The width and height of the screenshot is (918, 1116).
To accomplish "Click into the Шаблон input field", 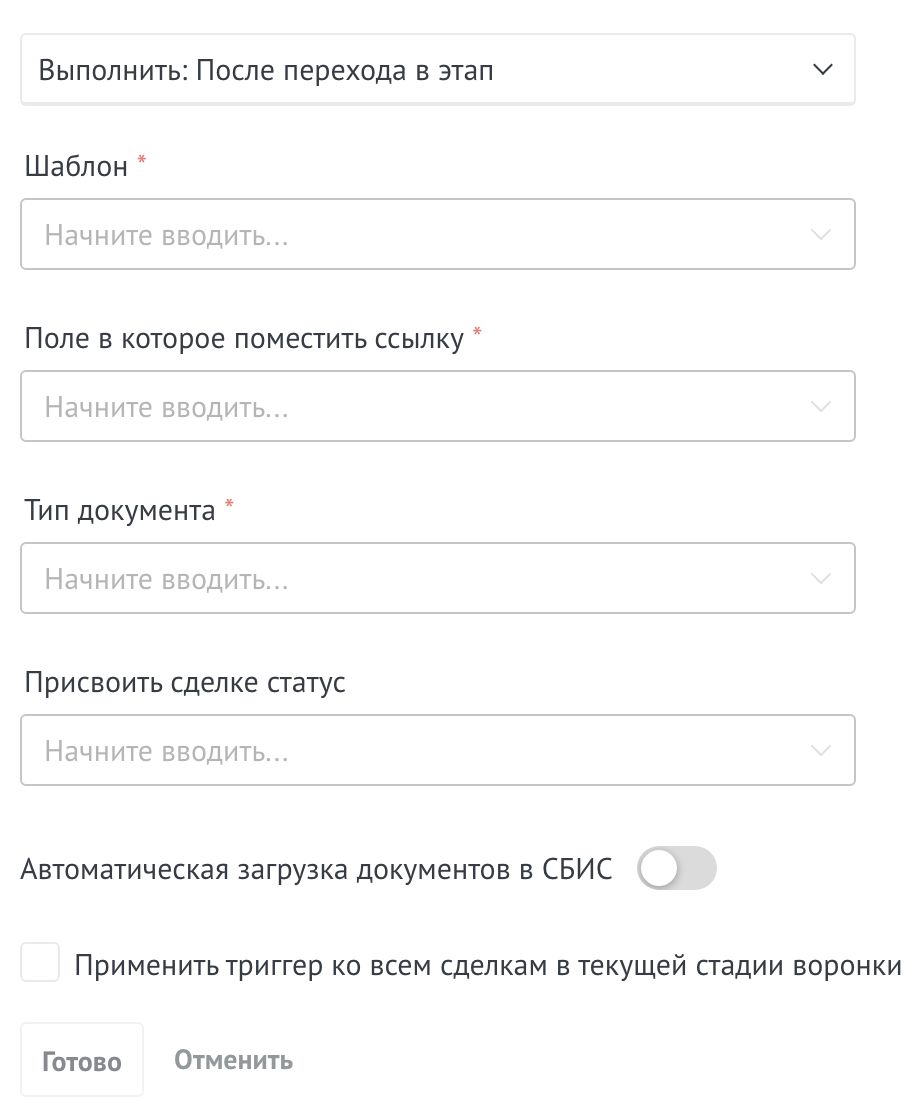I will tap(438, 234).
